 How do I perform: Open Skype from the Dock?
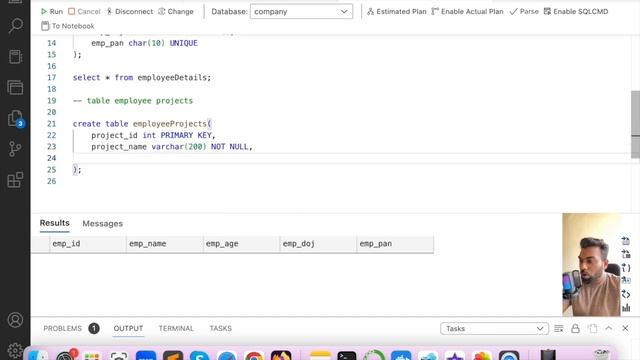click(x=200, y=356)
